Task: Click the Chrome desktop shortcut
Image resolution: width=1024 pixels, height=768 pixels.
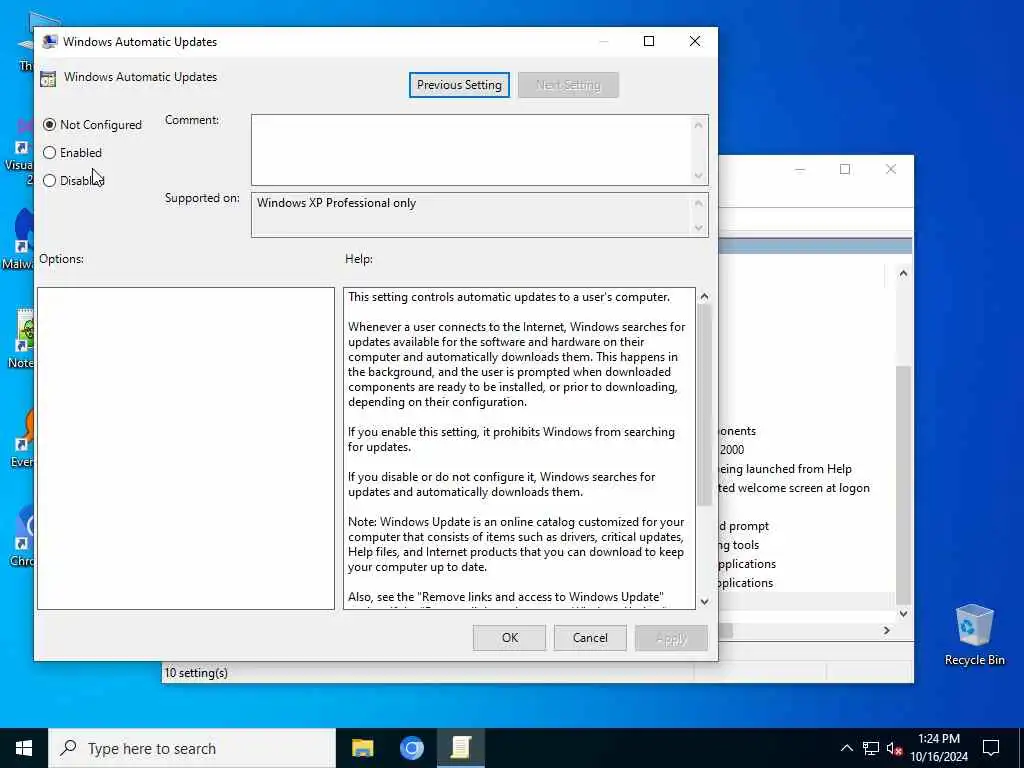Action: [22, 537]
